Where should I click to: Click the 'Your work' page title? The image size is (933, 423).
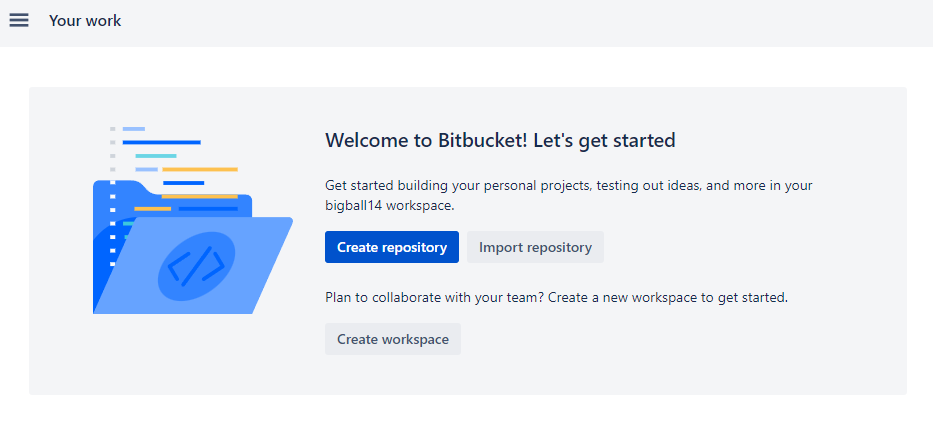(85, 21)
